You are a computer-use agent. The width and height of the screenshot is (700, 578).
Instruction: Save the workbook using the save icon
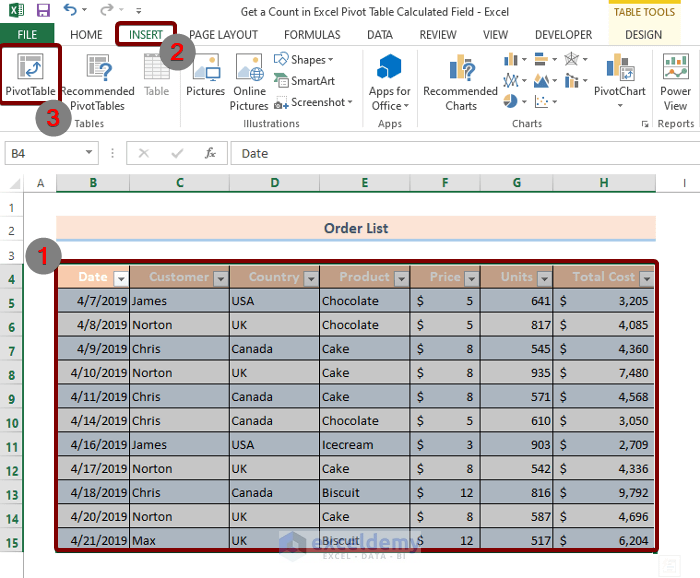coord(43,11)
